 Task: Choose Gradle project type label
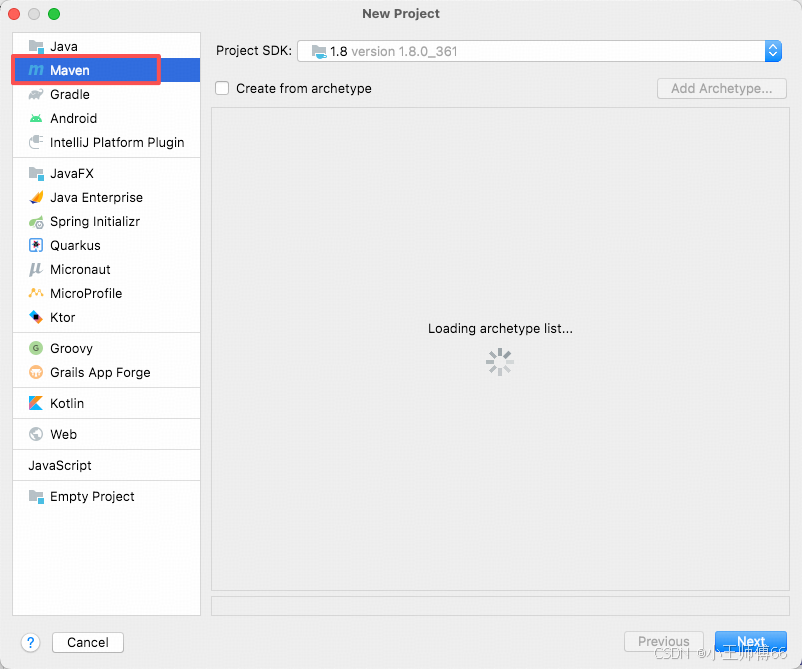(x=70, y=94)
